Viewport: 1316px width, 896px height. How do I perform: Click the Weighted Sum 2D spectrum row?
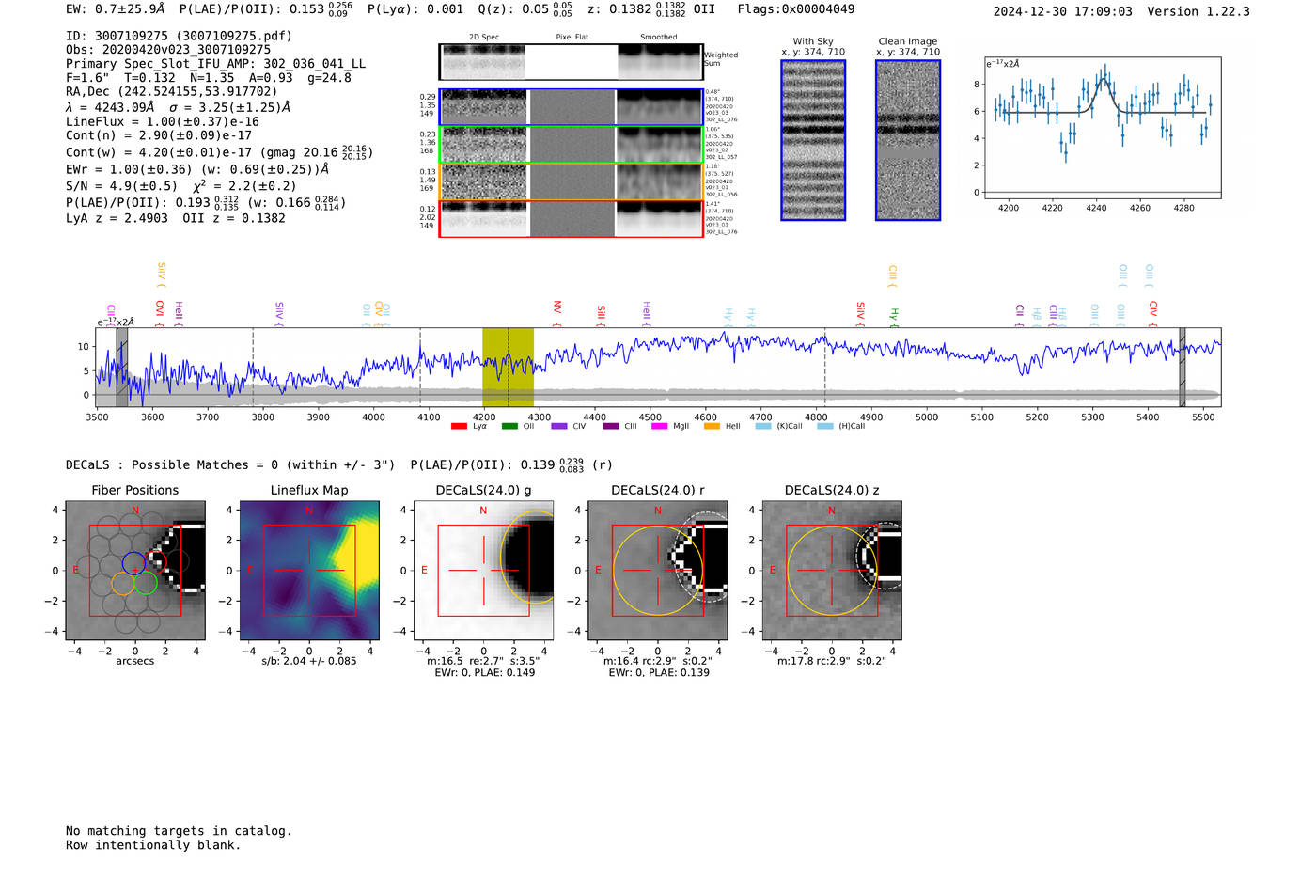tap(571, 62)
